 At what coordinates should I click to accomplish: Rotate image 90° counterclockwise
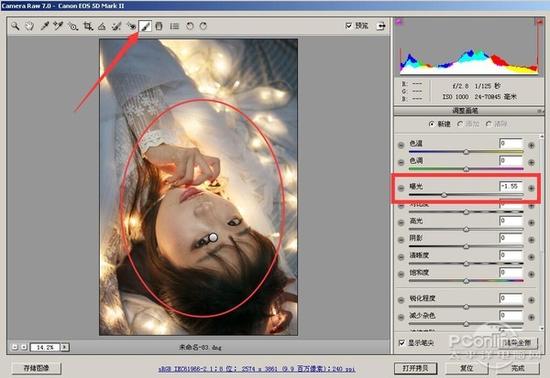click(190, 26)
